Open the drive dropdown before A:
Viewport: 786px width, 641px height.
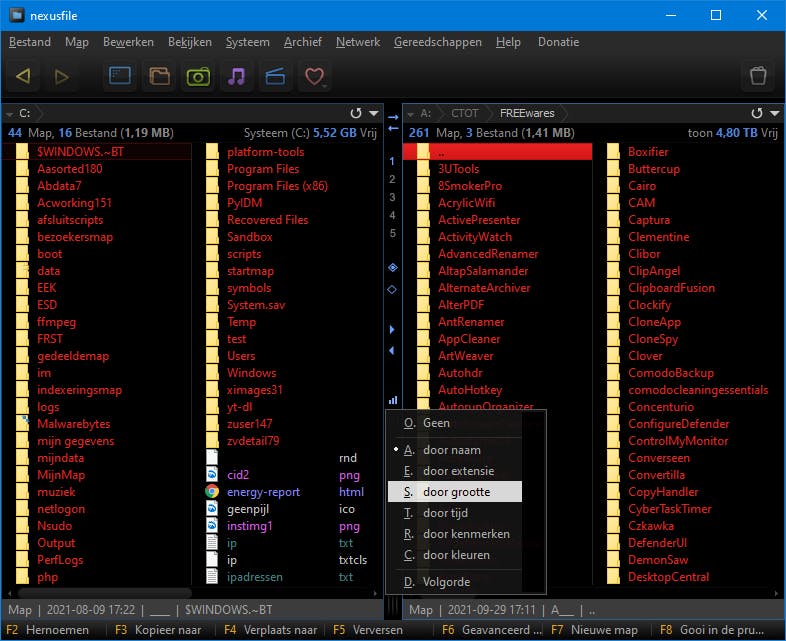tap(410, 114)
